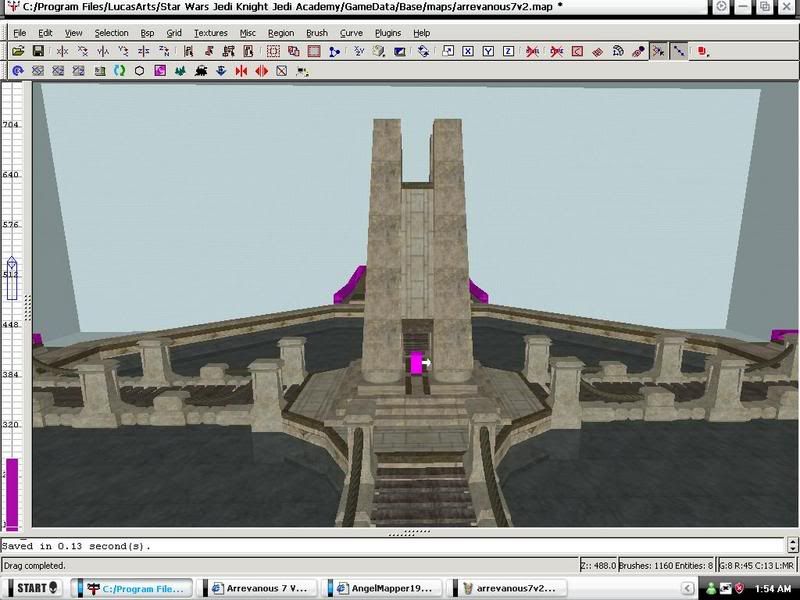
Task: Open the Plugins menu
Action: point(388,33)
